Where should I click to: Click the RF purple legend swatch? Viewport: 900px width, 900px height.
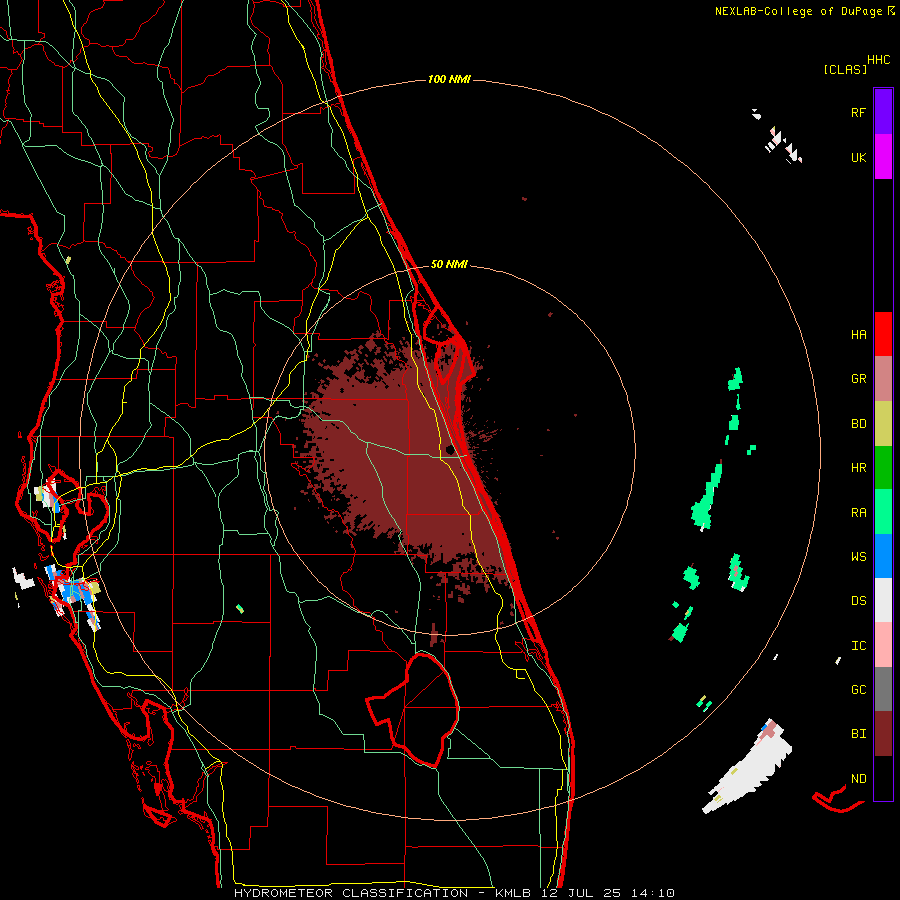[883, 112]
